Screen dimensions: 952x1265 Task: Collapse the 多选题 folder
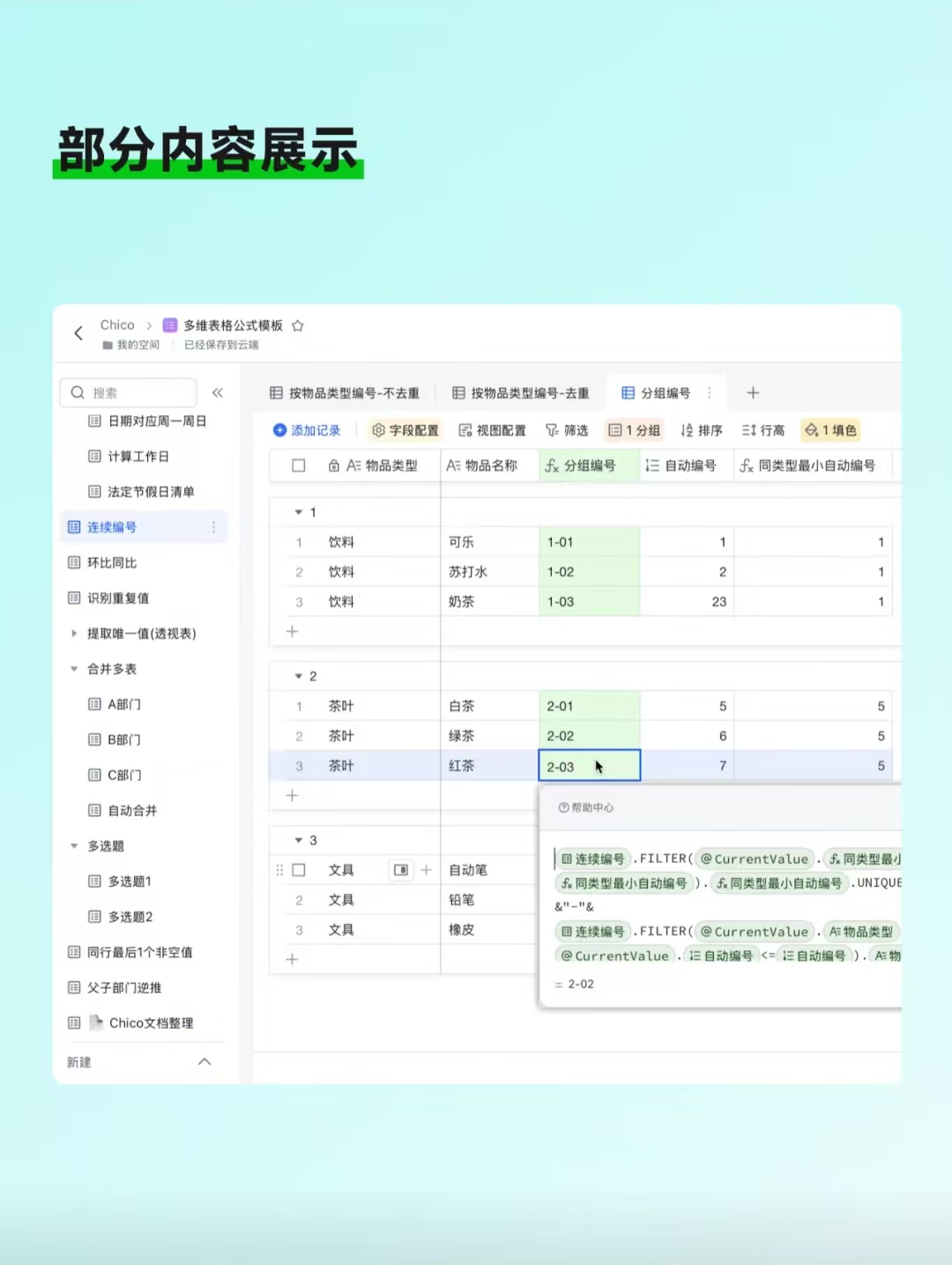point(74,846)
